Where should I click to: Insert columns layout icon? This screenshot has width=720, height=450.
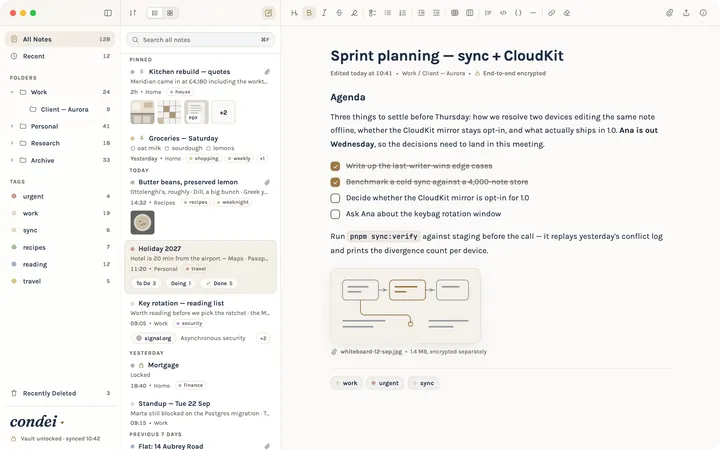pyautogui.click(x=470, y=13)
